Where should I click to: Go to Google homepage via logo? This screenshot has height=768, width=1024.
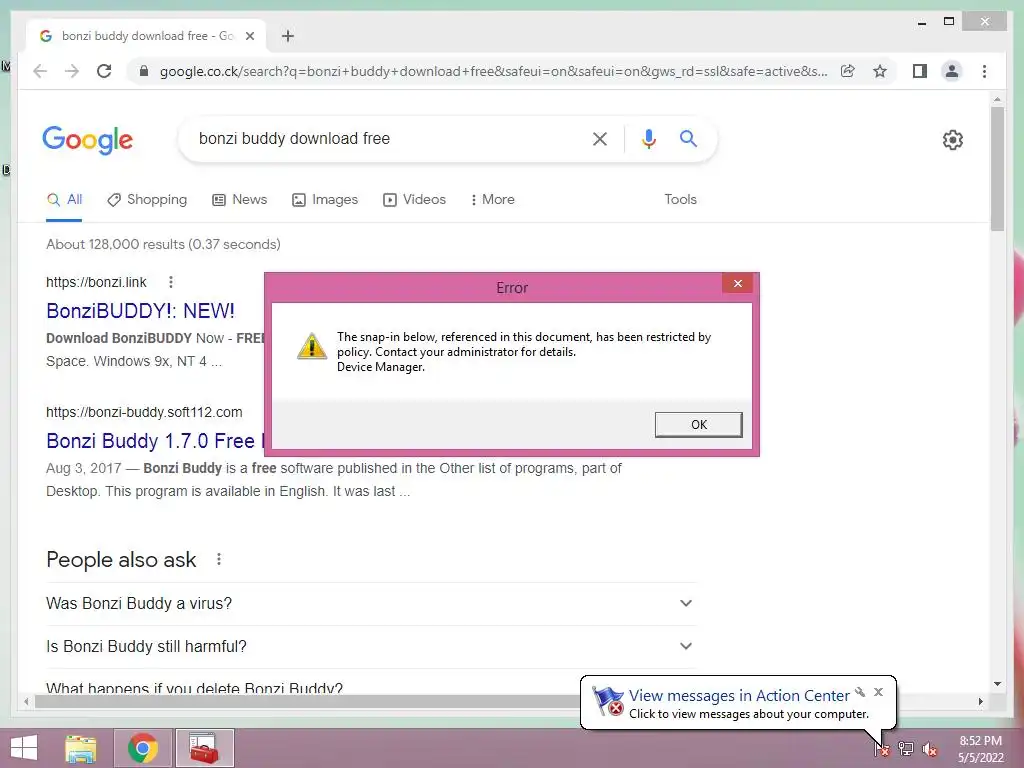click(88, 140)
